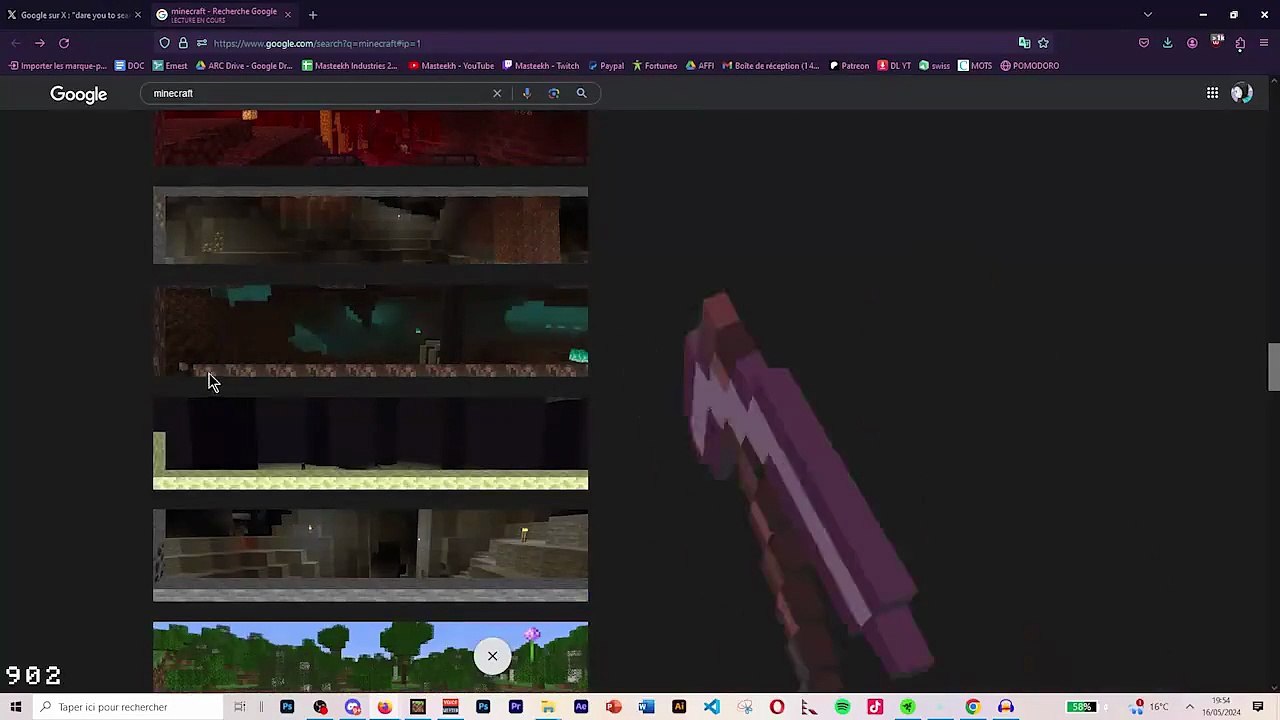Open the Importer les marque-pages bookmark
1280x720 pixels.
(57, 66)
